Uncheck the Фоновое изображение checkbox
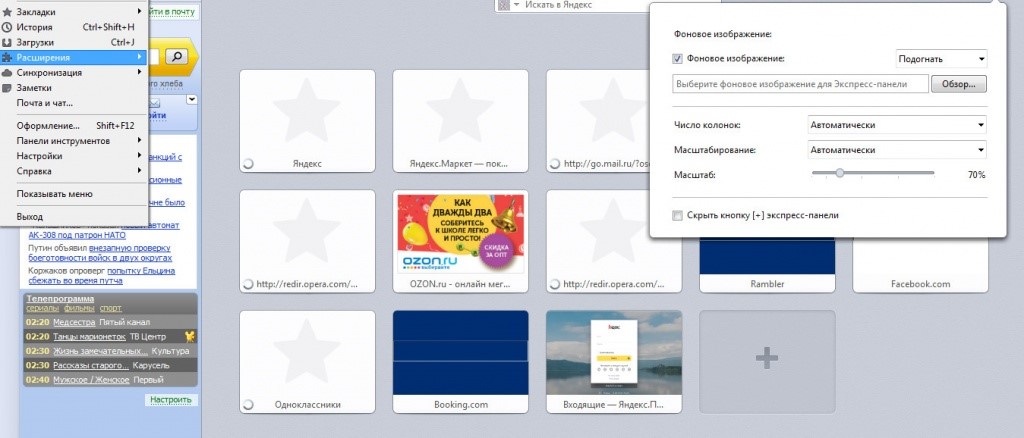 click(678, 59)
